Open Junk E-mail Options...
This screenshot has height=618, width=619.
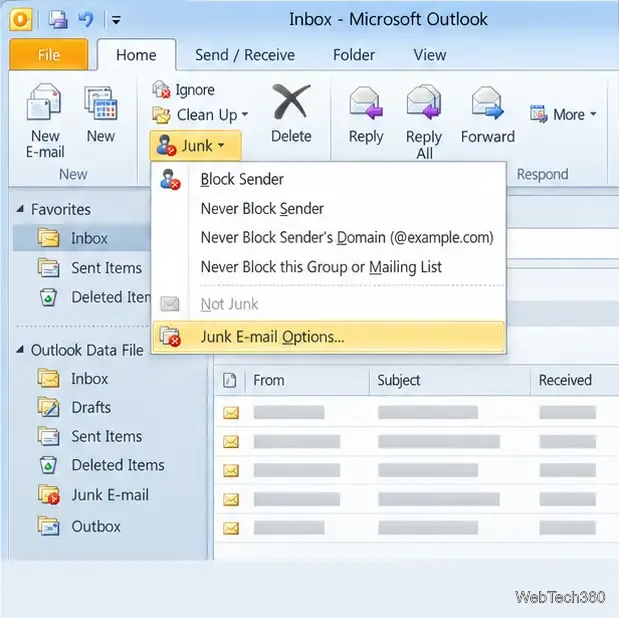pyautogui.click(x=328, y=337)
